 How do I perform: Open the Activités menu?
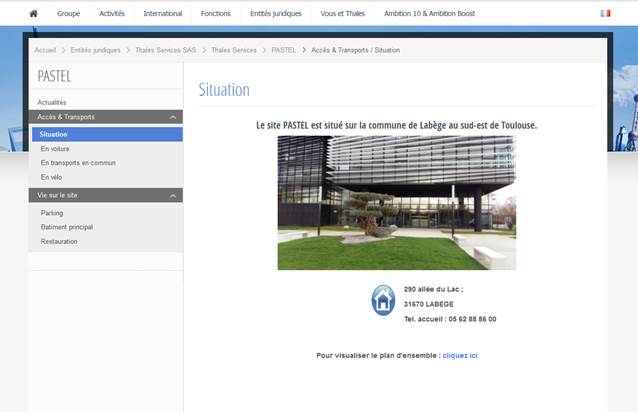(112, 14)
